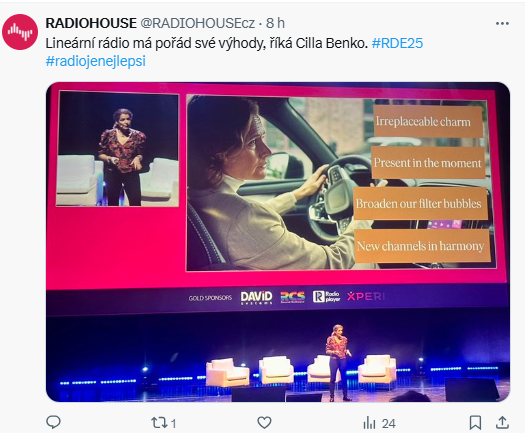The width and height of the screenshot is (525, 433).
Task: Follow the #RDE25 hashtag
Action: click(397, 43)
